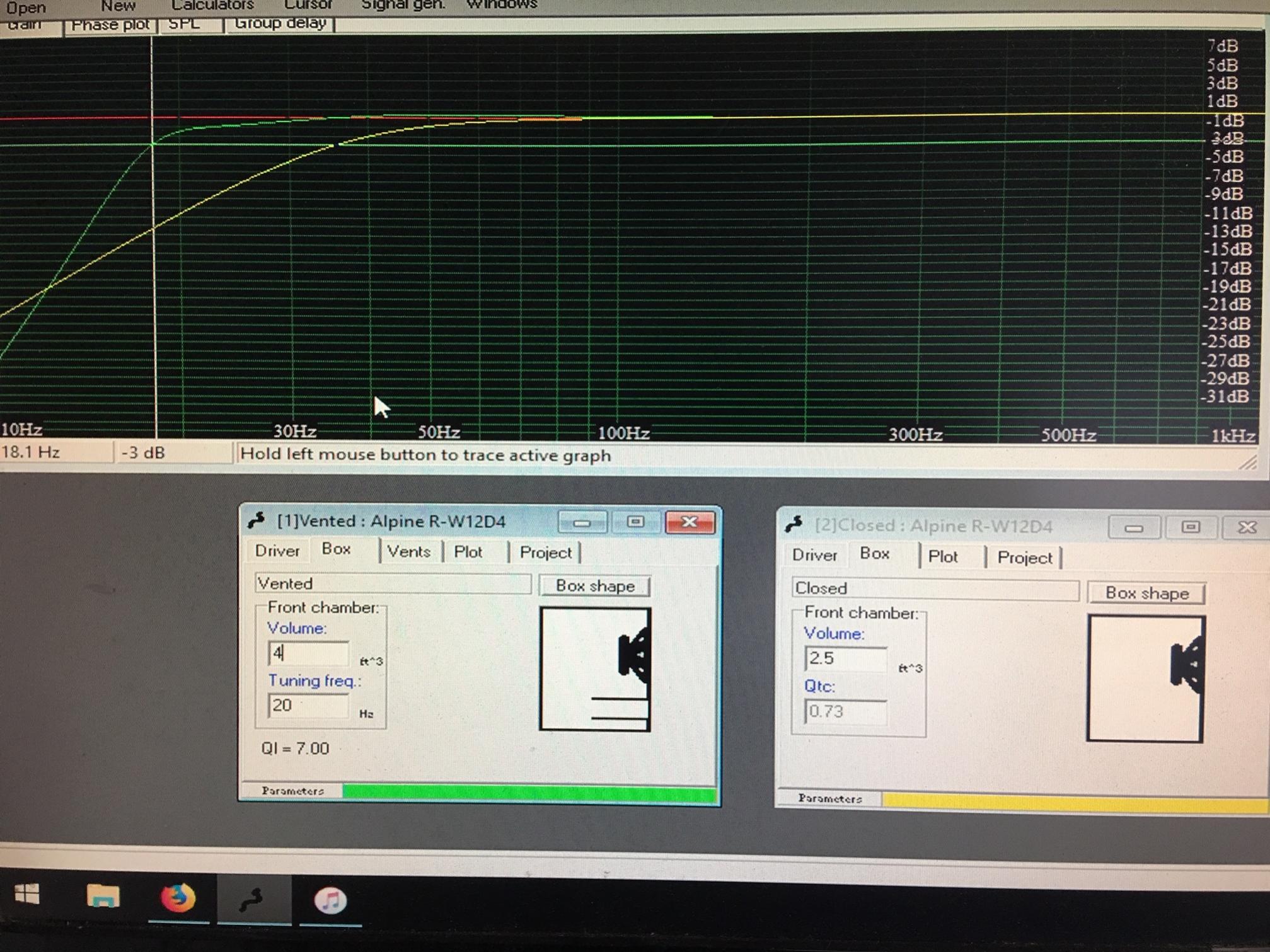Click the 7dB scale label
This screenshot has width=1270, height=952.
[x=1223, y=46]
